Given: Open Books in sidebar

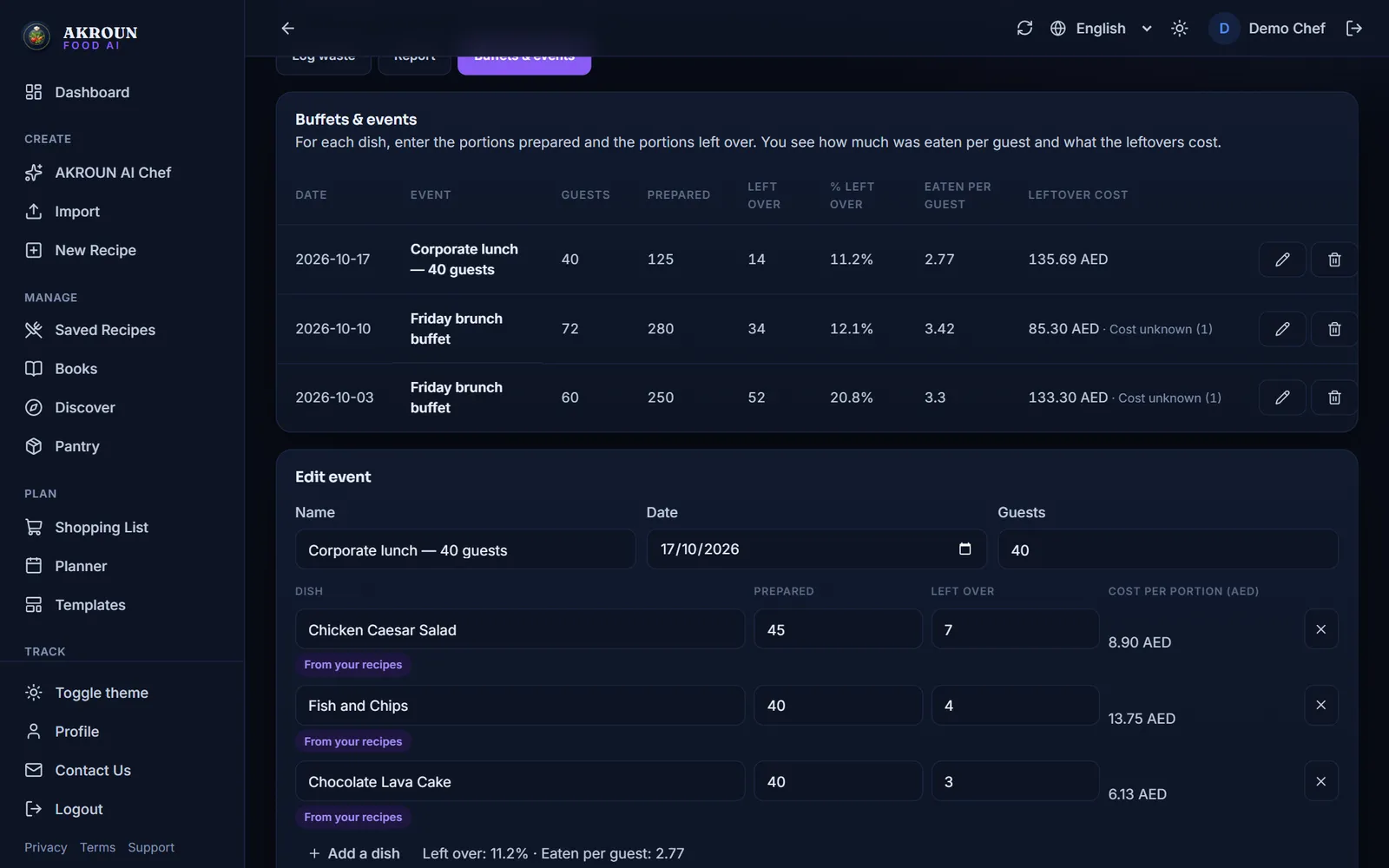Looking at the screenshot, I should click(122, 369).
